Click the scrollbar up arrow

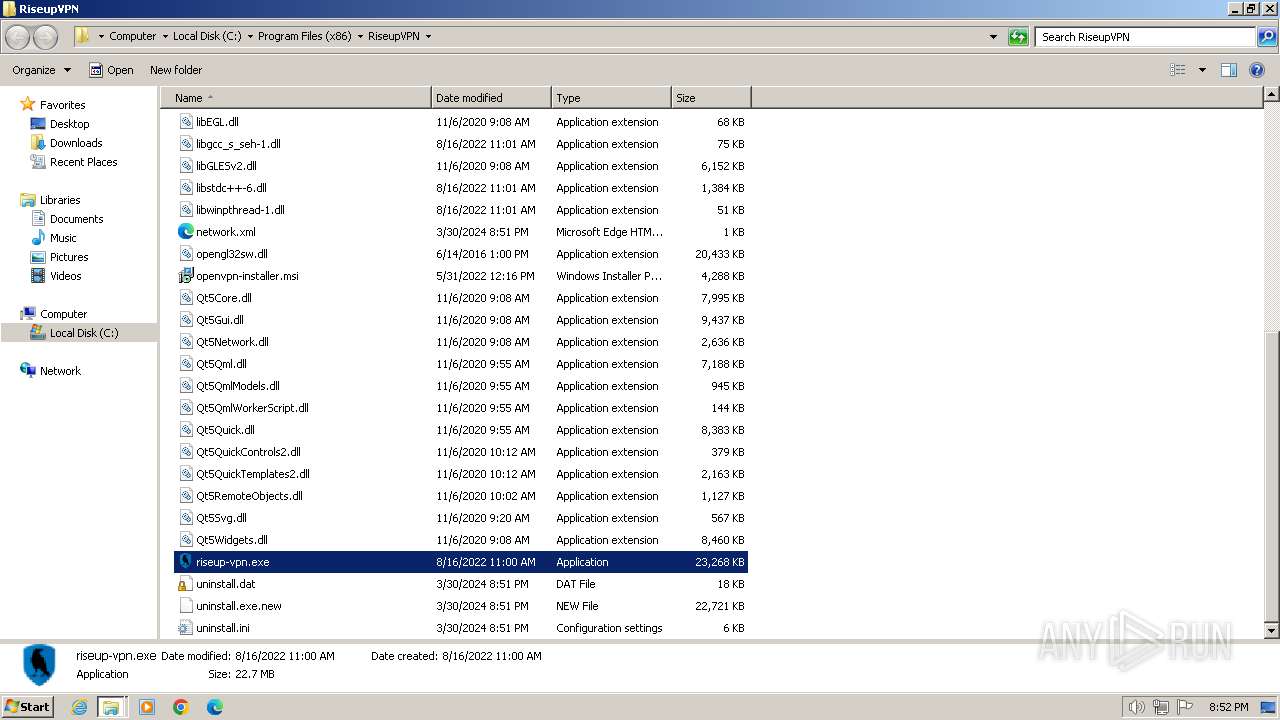pyautogui.click(x=1271, y=95)
